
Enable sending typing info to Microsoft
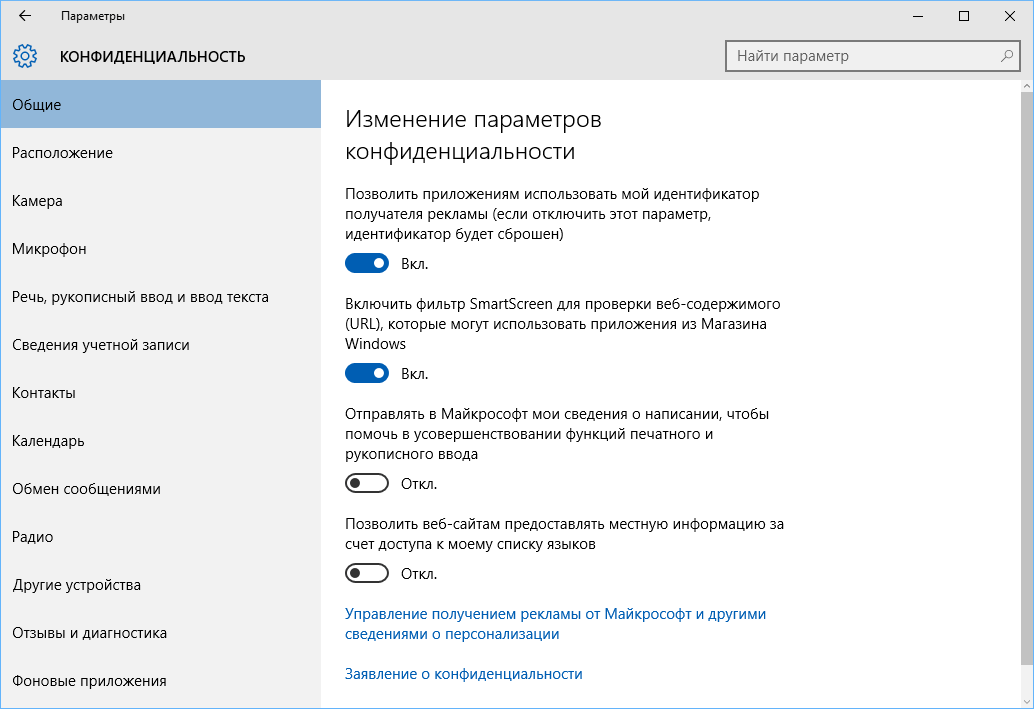coord(367,483)
